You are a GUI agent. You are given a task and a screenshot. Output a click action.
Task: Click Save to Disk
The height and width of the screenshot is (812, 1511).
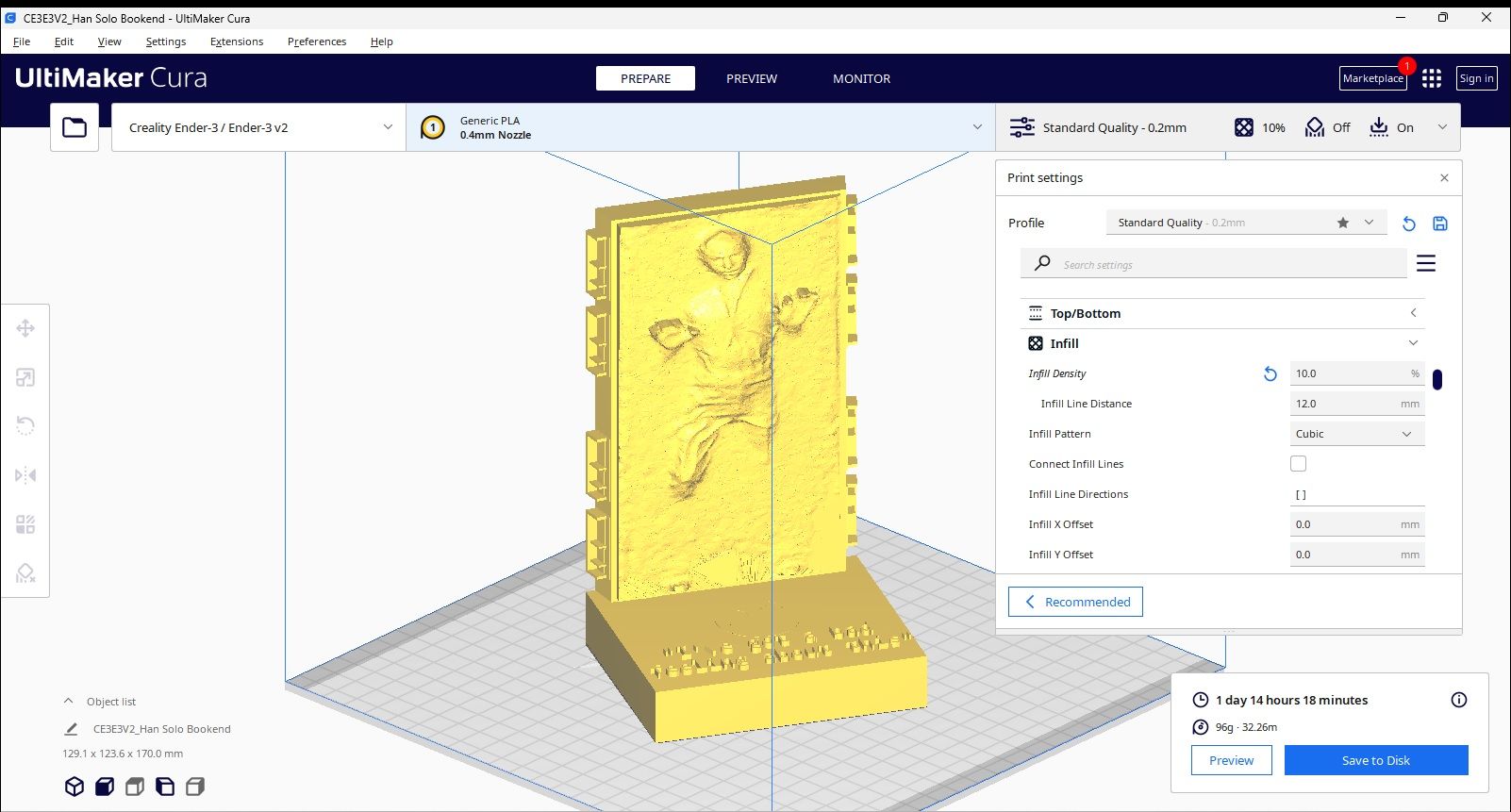tap(1376, 760)
